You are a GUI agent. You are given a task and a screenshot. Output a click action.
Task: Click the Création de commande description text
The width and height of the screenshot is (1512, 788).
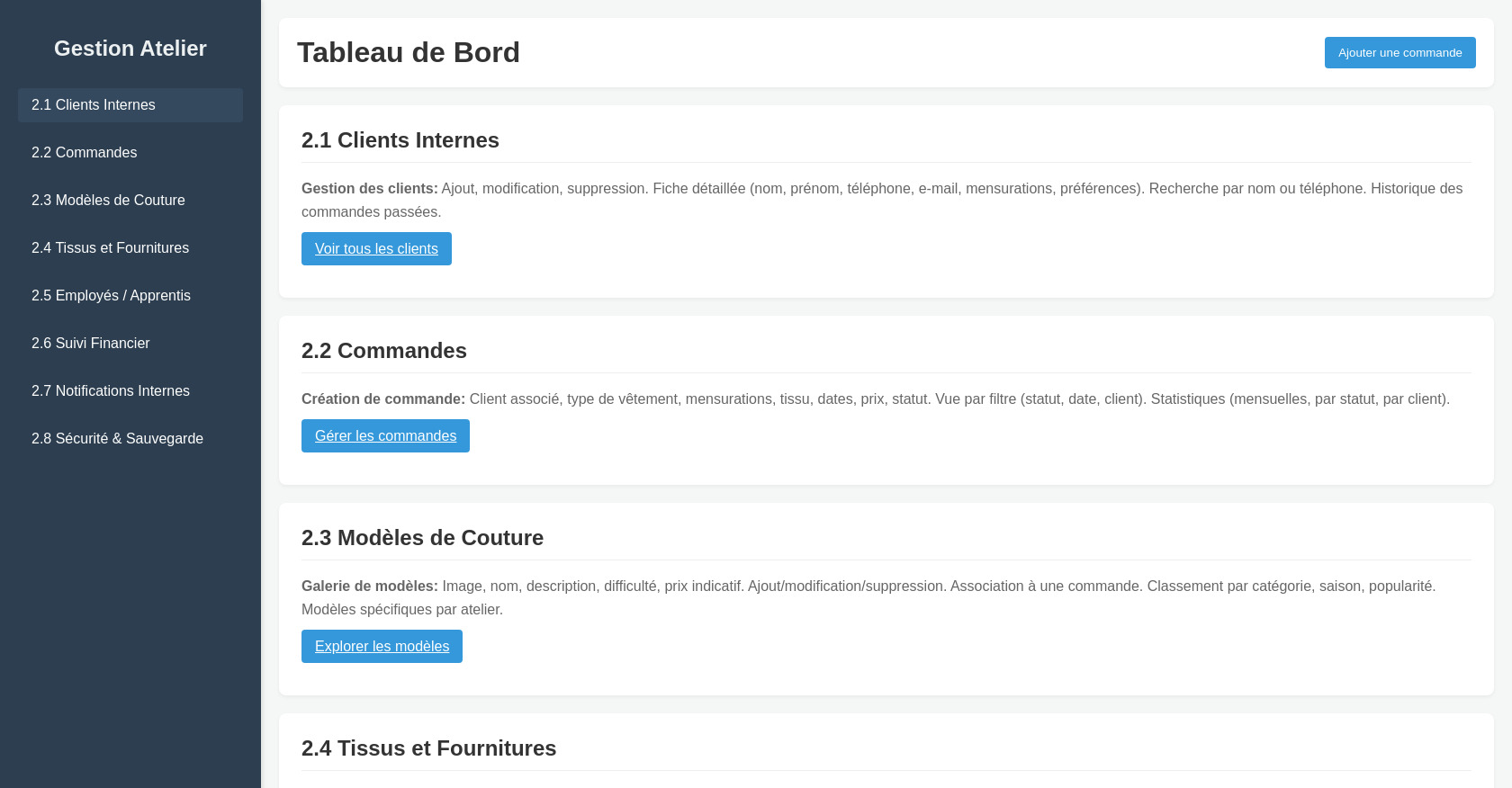(x=875, y=399)
